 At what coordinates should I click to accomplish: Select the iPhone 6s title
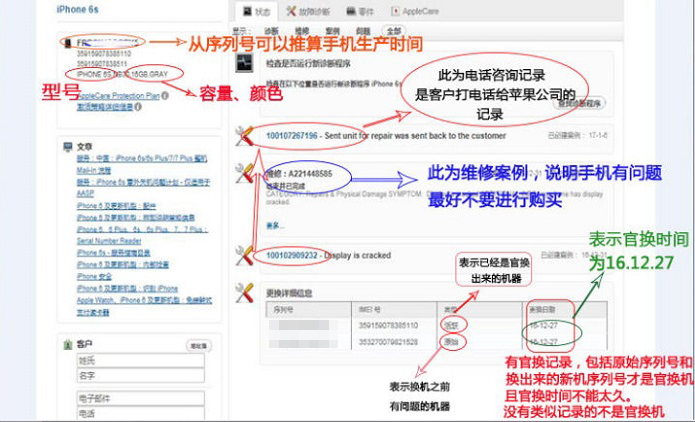(78, 9)
